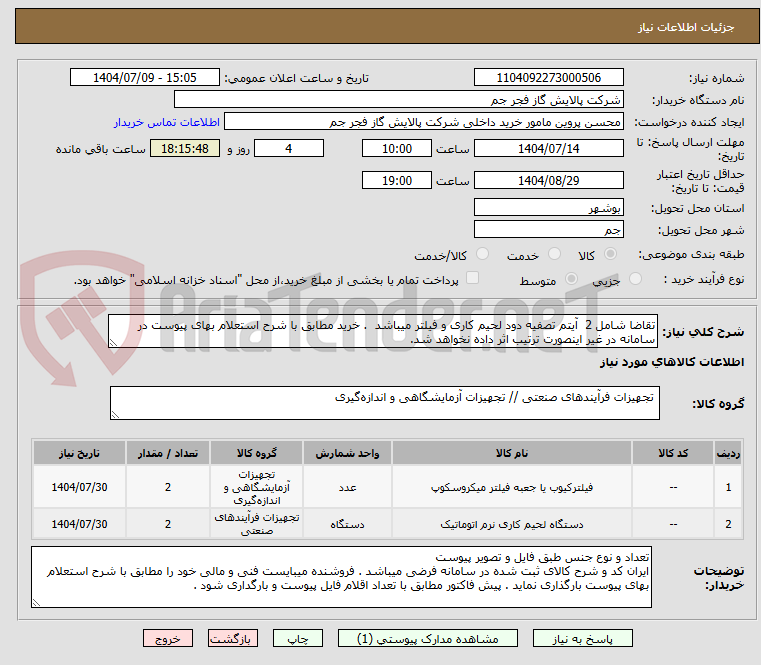Select the خدمت radio button
Image resolution: width=761 pixels, height=665 pixels.
tap(554, 254)
